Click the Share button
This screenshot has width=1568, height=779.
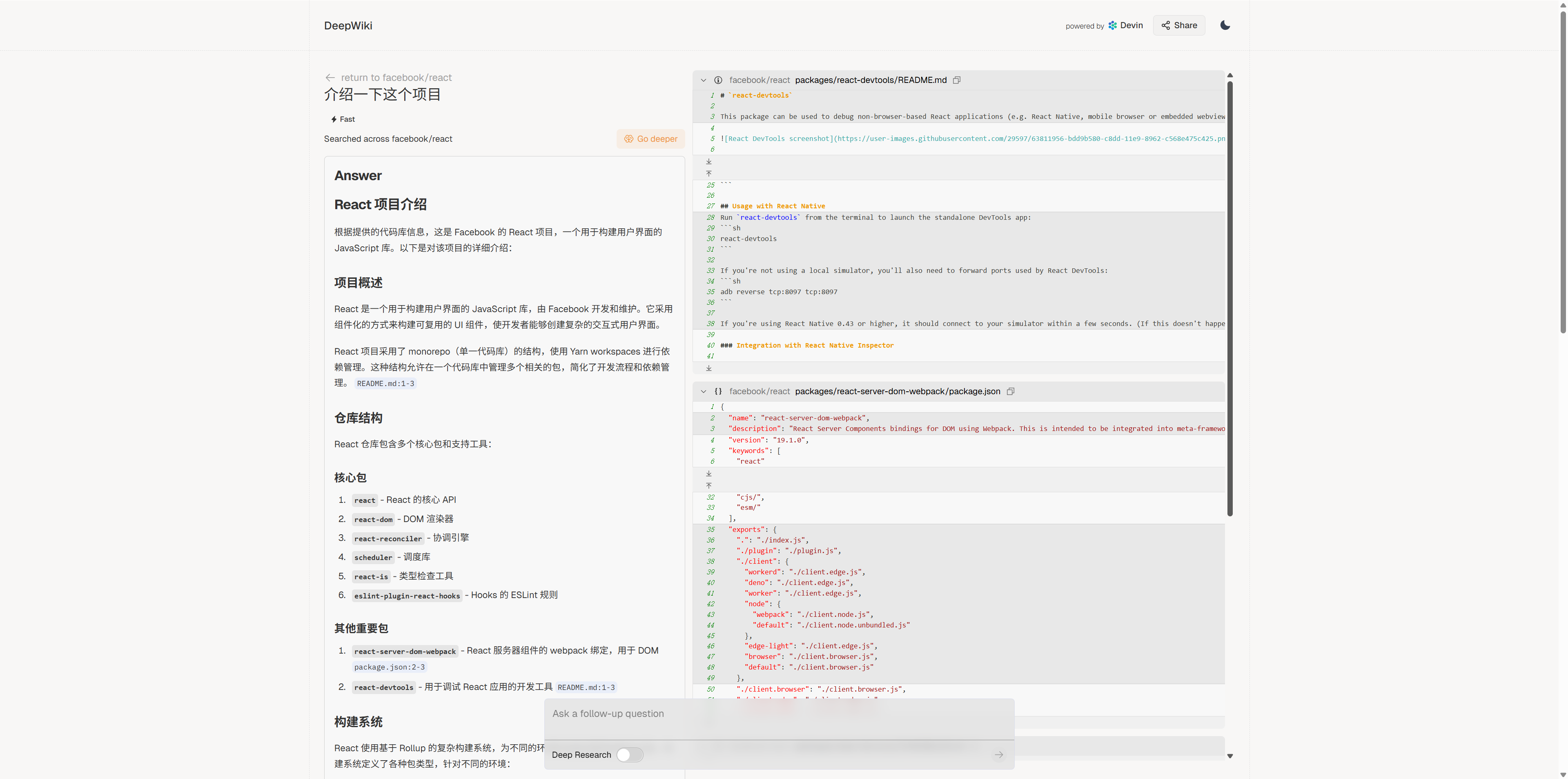[x=1178, y=25]
